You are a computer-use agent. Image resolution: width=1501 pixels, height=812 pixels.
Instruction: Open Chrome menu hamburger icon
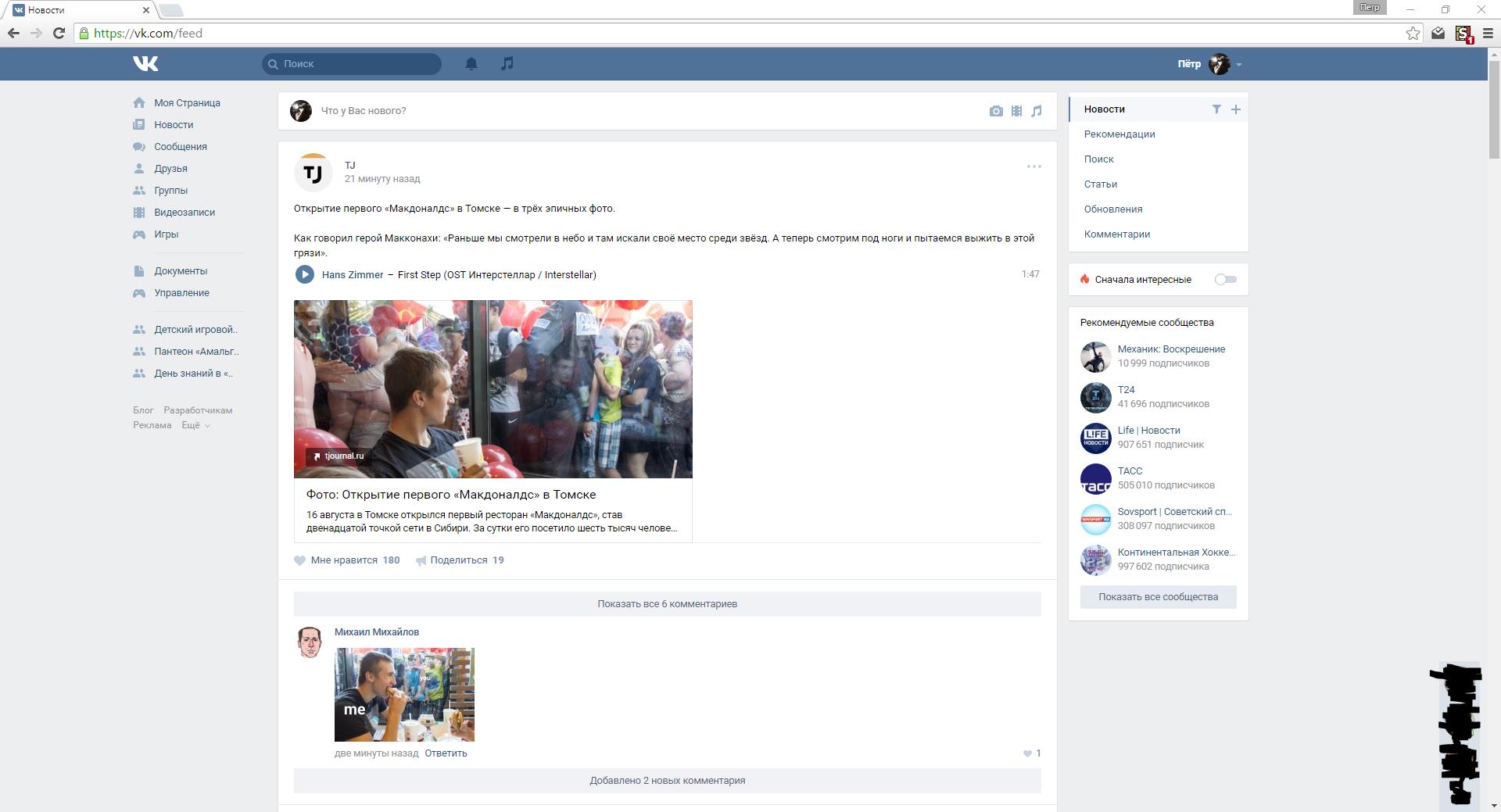1488,33
